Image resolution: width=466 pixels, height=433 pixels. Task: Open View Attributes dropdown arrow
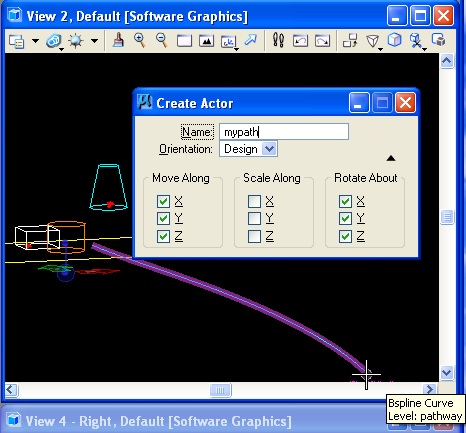35,41
